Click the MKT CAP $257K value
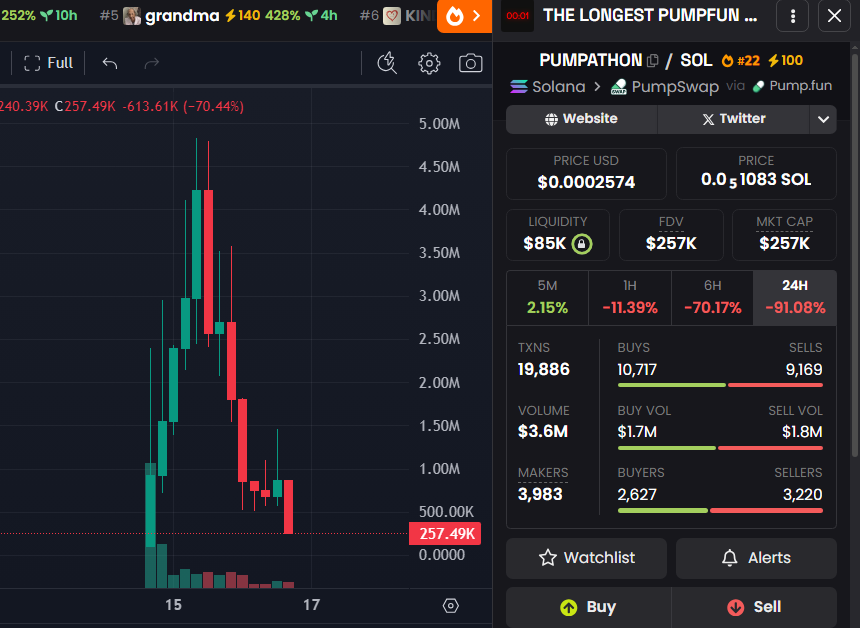Image resolution: width=860 pixels, height=628 pixels. tap(784, 244)
